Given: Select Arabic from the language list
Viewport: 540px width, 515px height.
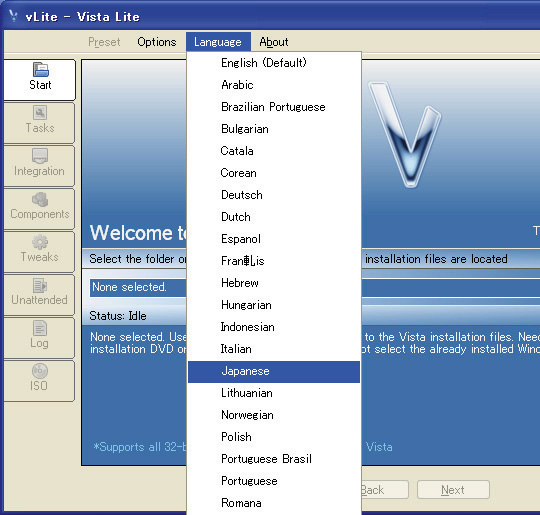Looking at the screenshot, I should pos(274,85).
